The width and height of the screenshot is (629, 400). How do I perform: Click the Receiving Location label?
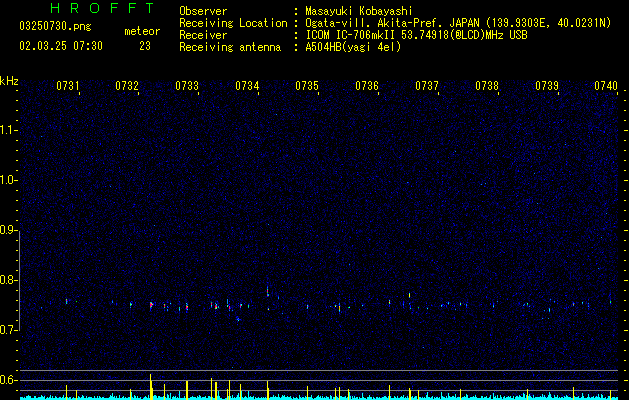pos(233,23)
